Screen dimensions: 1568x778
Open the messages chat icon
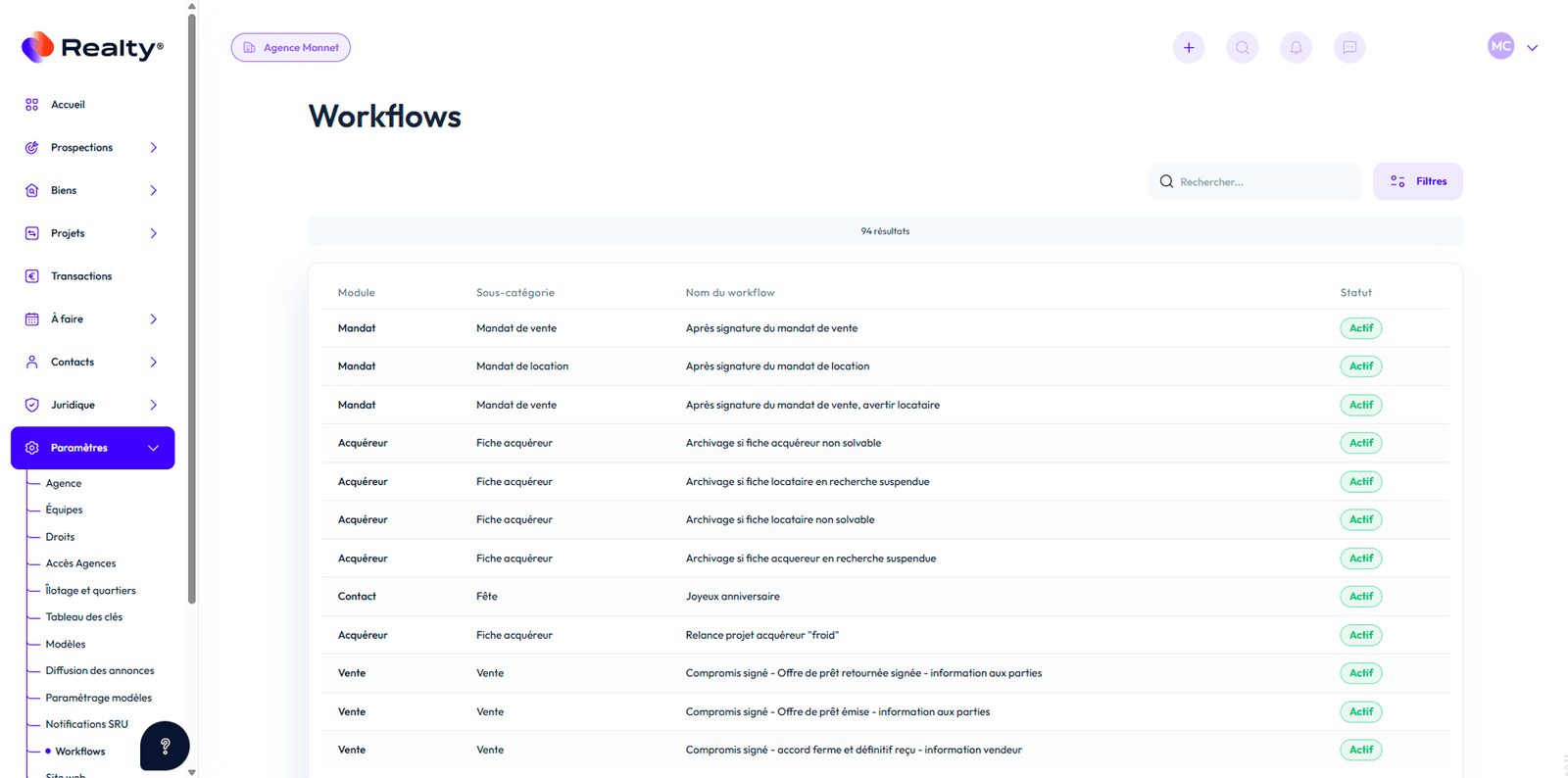click(1349, 47)
